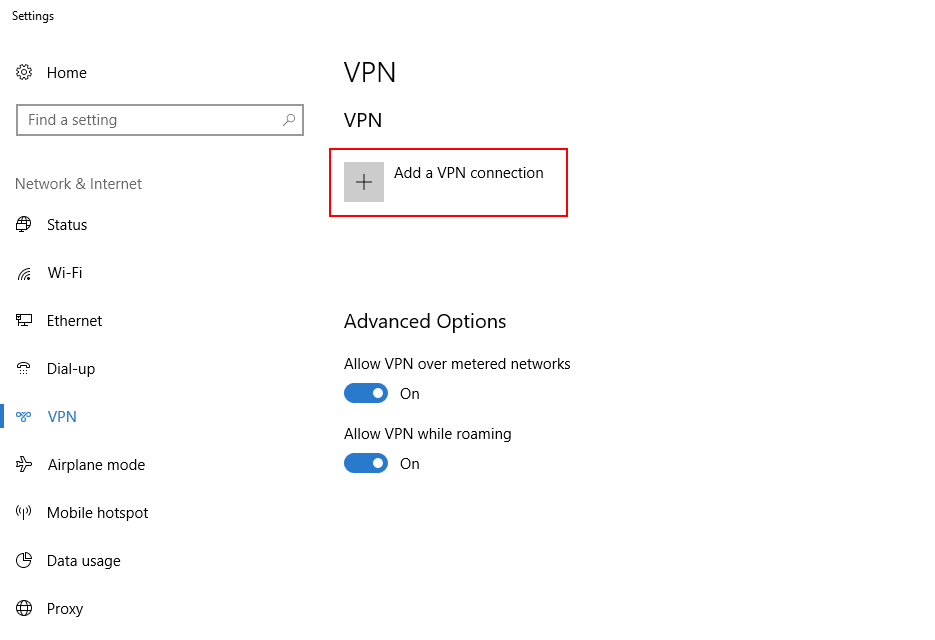The height and width of the screenshot is (640, 935).
Task: Click the Find a setting field
Action: click(160, 120)
